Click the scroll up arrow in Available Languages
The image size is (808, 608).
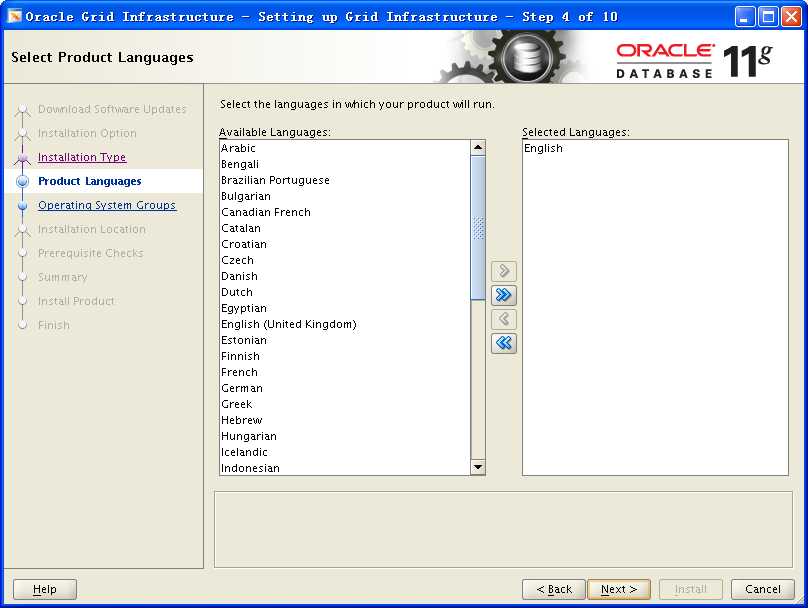point(478,148)
